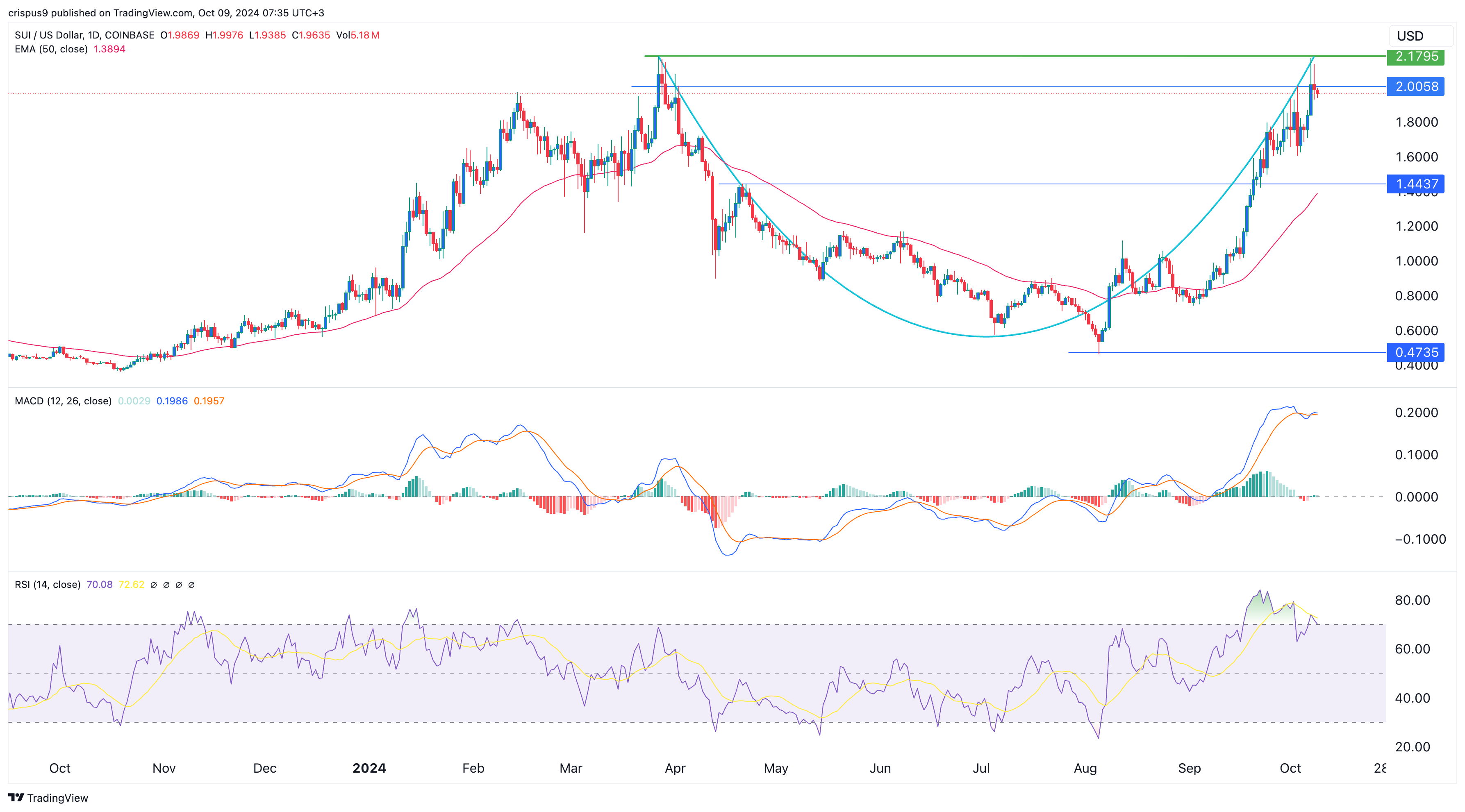
Task: Click the Jun label on time axis
Action: tap(880, 768)
